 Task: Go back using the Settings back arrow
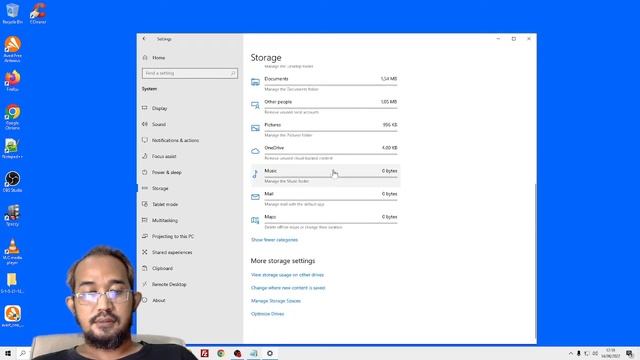click(x=144, y=39)
